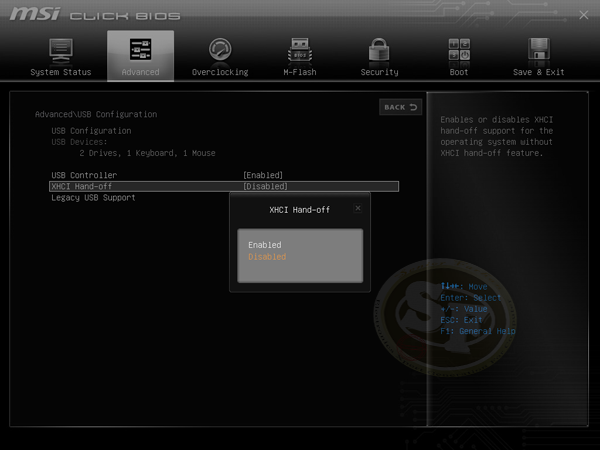Click the '2 Drives, 1 Keyboard, 1 Mouse' line
The height and width of the screenshot is (450, 600).
coord(147,153)
